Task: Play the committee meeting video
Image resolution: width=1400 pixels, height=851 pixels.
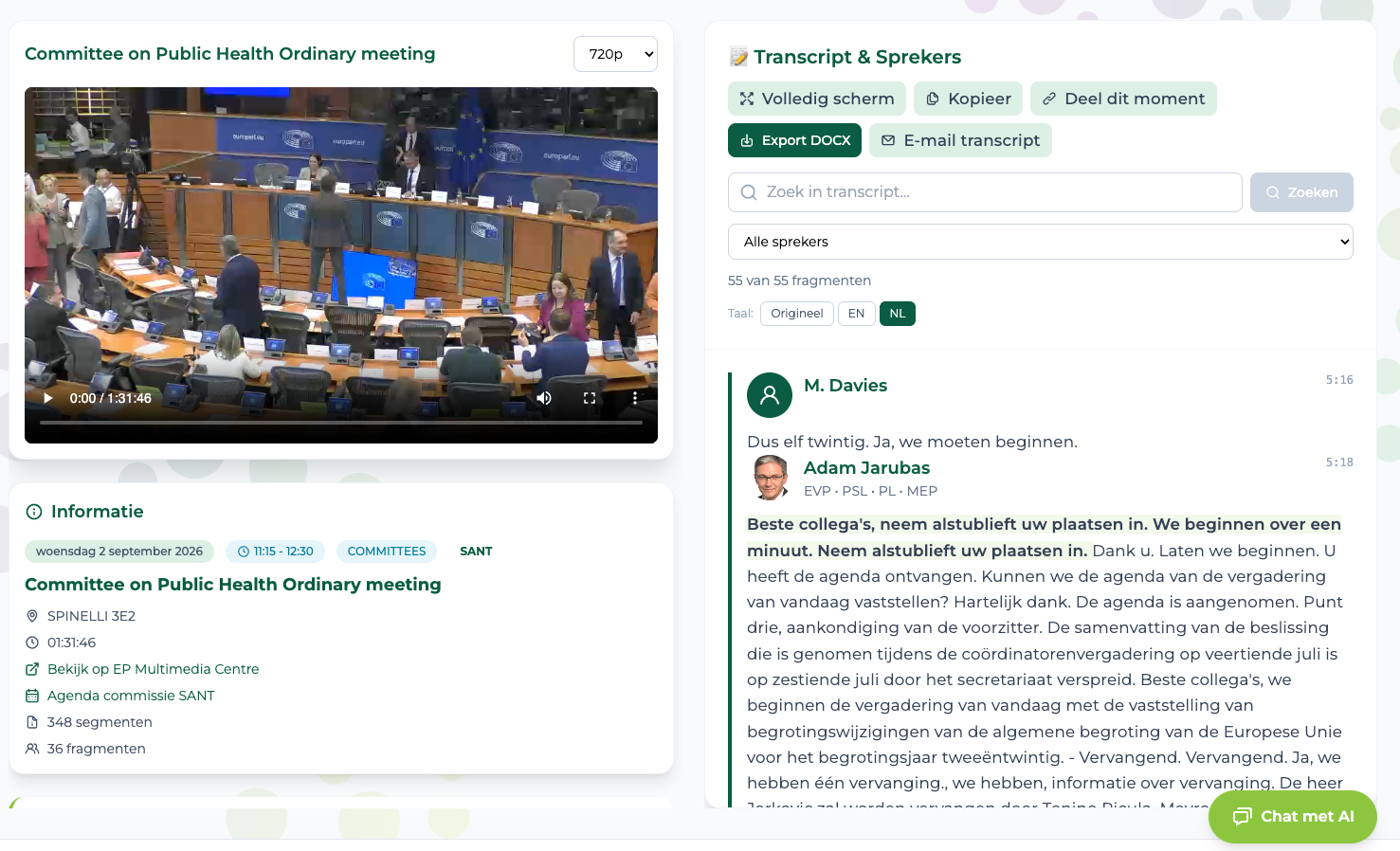Action: click(x=47, y=398)
